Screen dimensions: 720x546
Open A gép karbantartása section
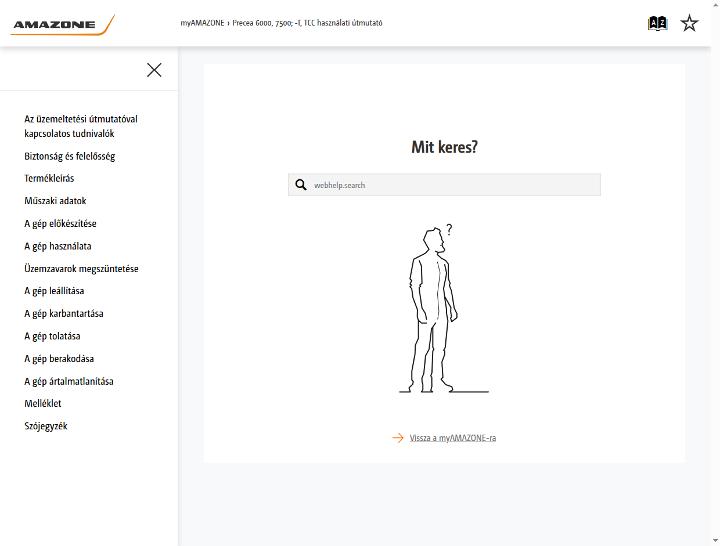tap(64, 314)
